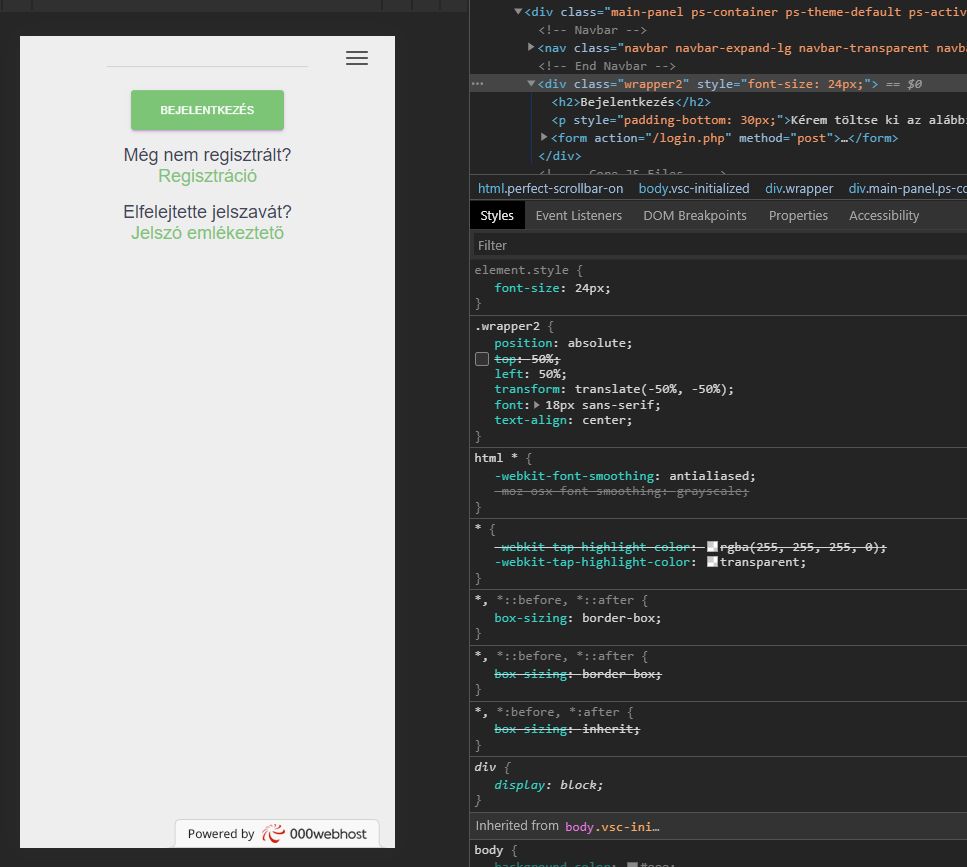Click the Még nem regisztrált? text
Viewport: 967px width, 867px height.
[x=207, y=155]
